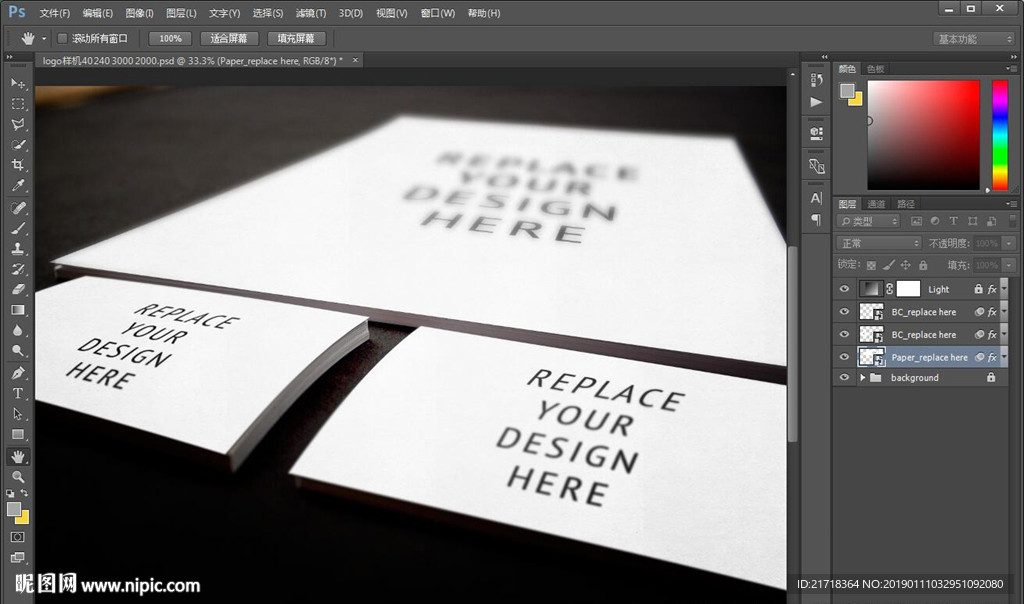Viewport: 1024px width, 604px height.
Task: Select the Healing Brush tool
Action: click(x=18, y=208)
